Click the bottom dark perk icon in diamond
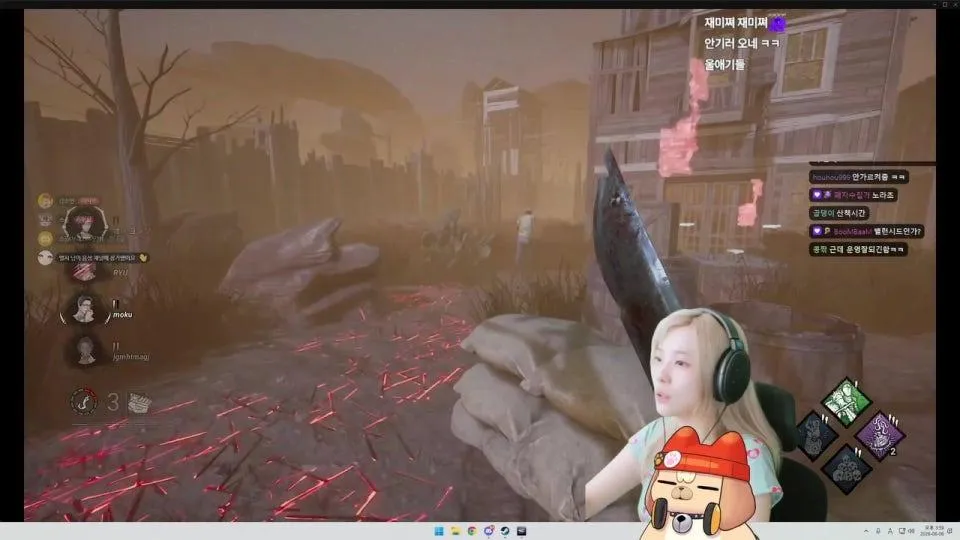960x540 pixels. point(847,469)
